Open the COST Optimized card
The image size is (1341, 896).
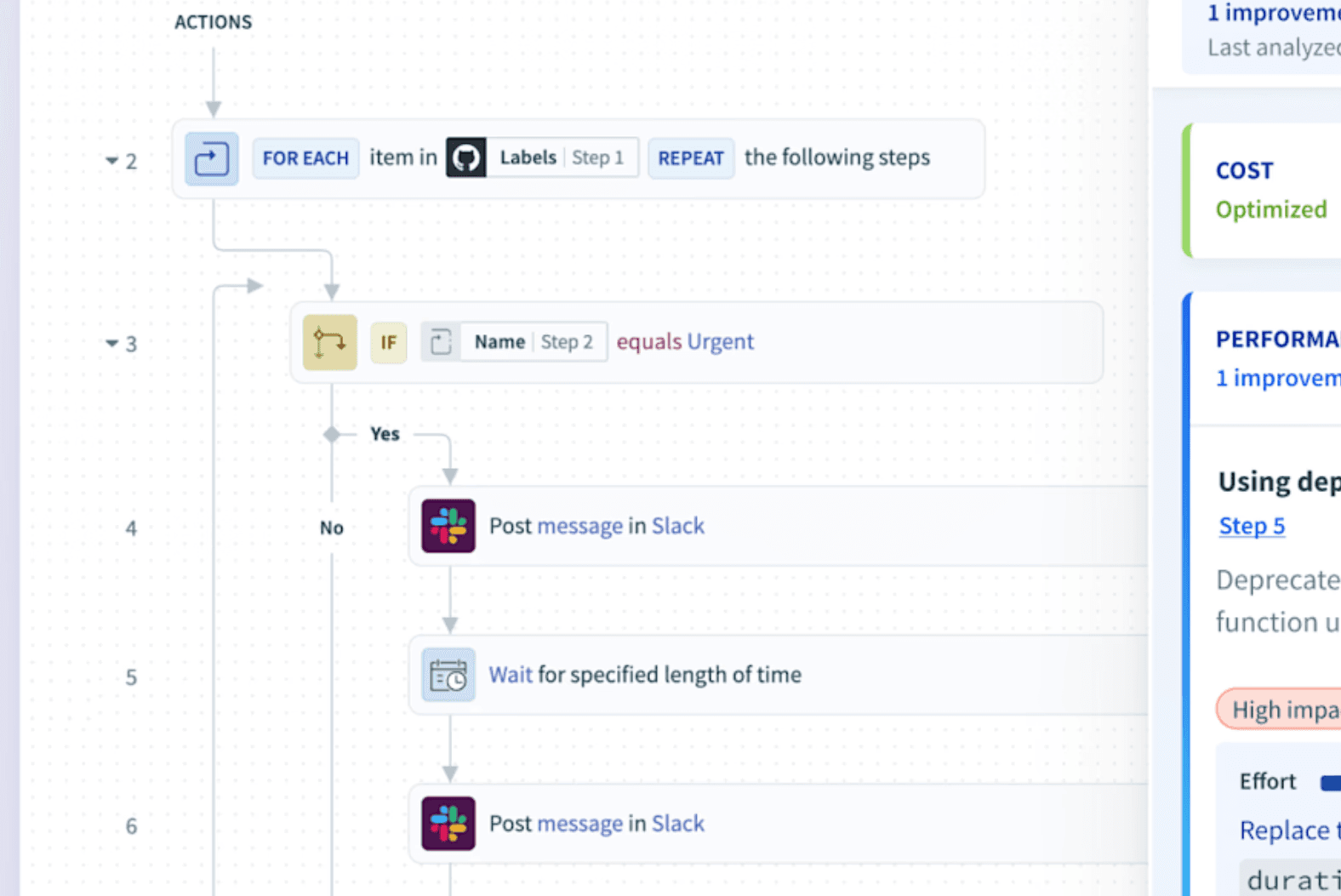point(1263,190)
